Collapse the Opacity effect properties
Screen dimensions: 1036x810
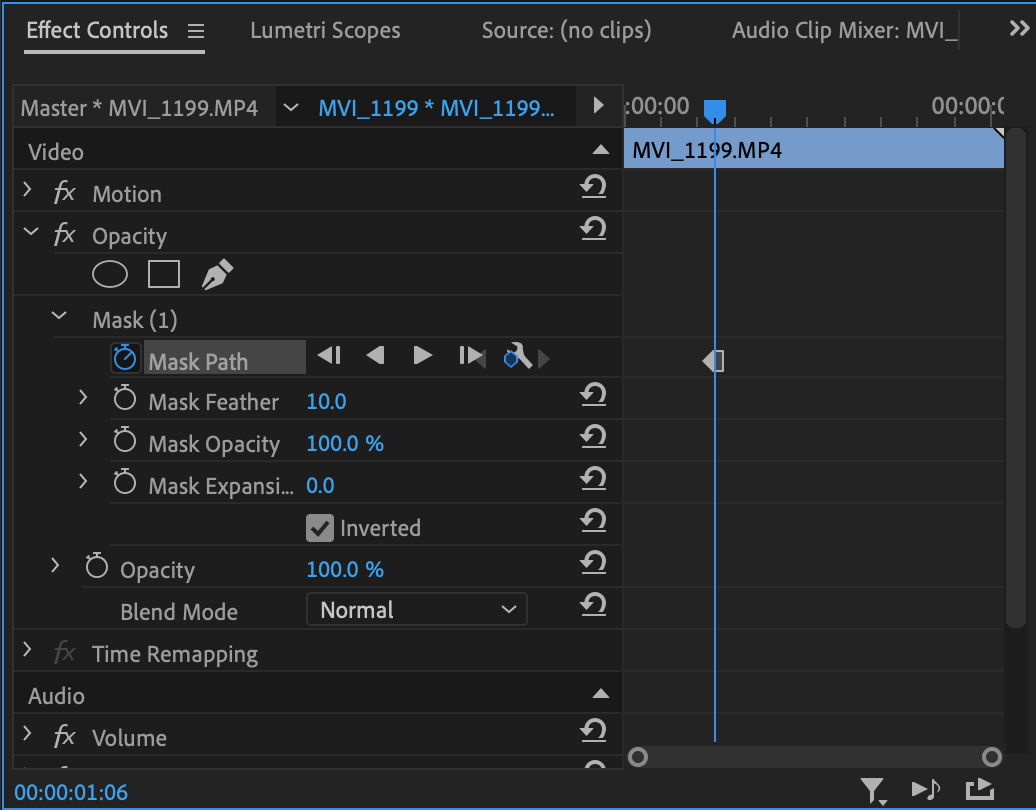[31, 231]
